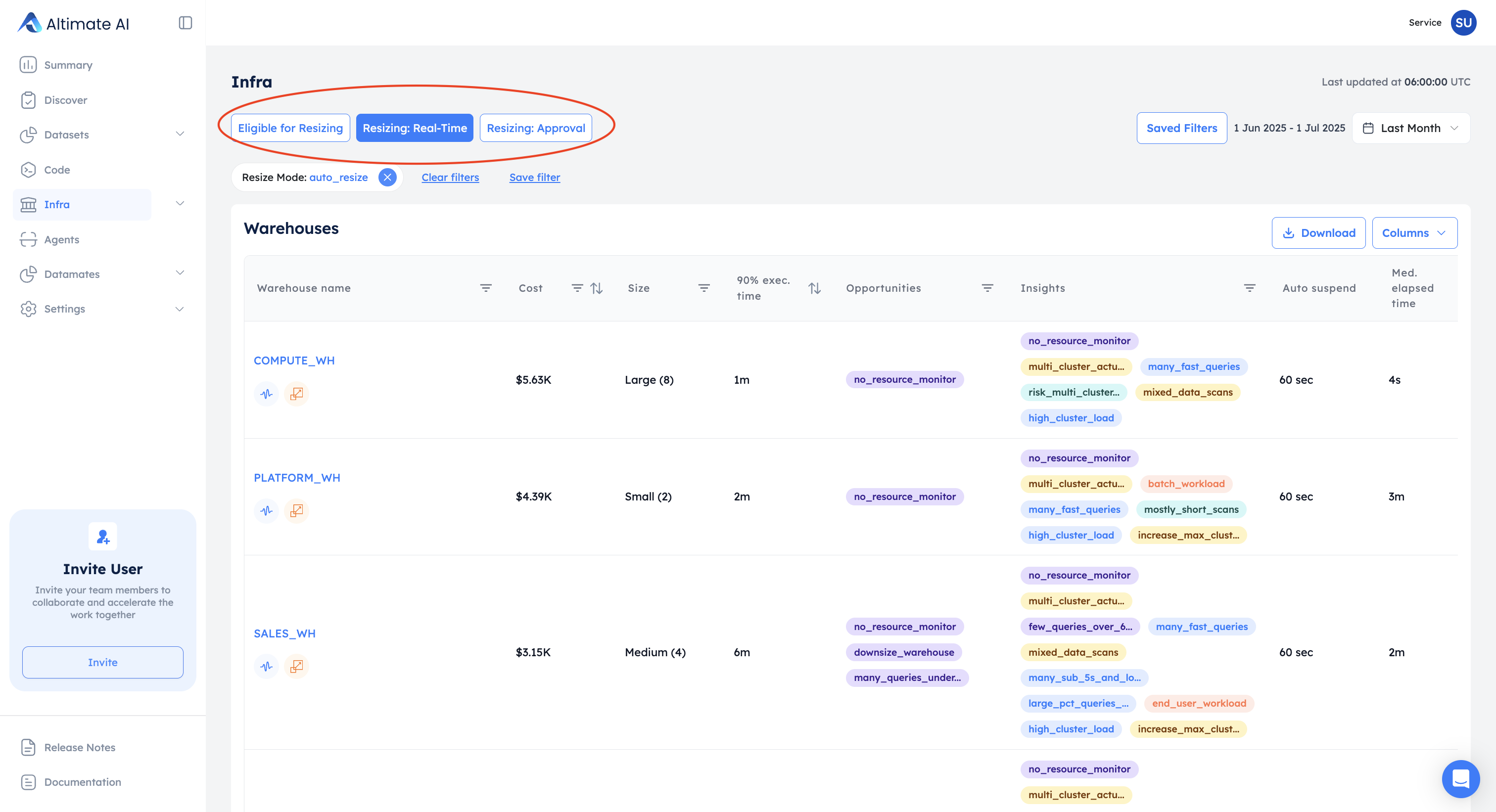Open the SU user avatar

pos(1463,23)
